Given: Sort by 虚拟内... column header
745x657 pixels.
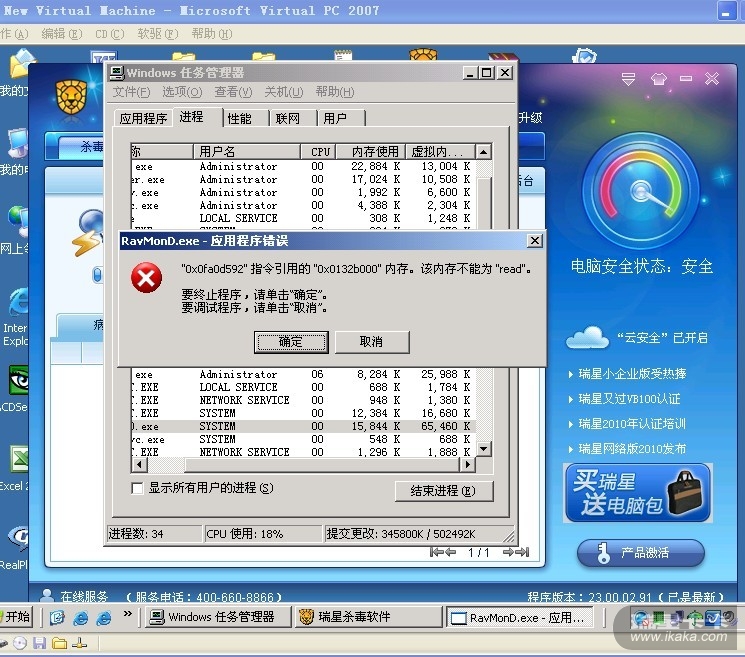Looking at the screenshot, I should coord(440,152).
